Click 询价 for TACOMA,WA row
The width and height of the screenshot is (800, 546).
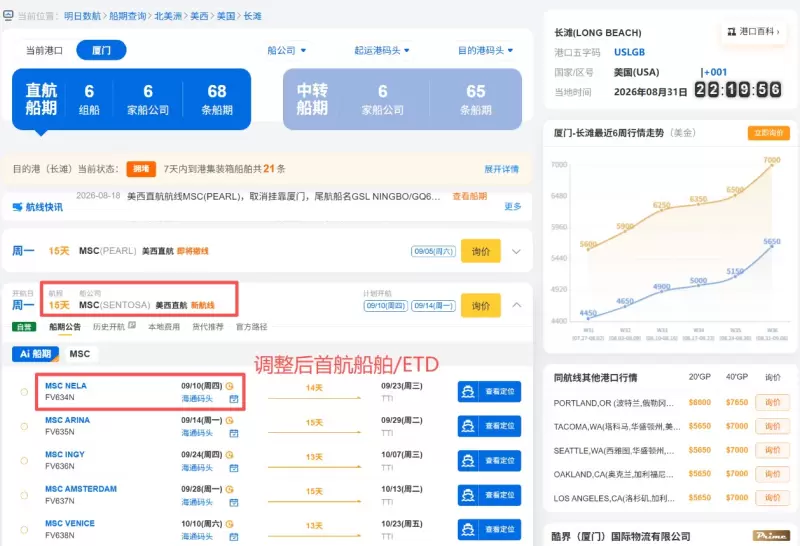[x=772, y=426]
